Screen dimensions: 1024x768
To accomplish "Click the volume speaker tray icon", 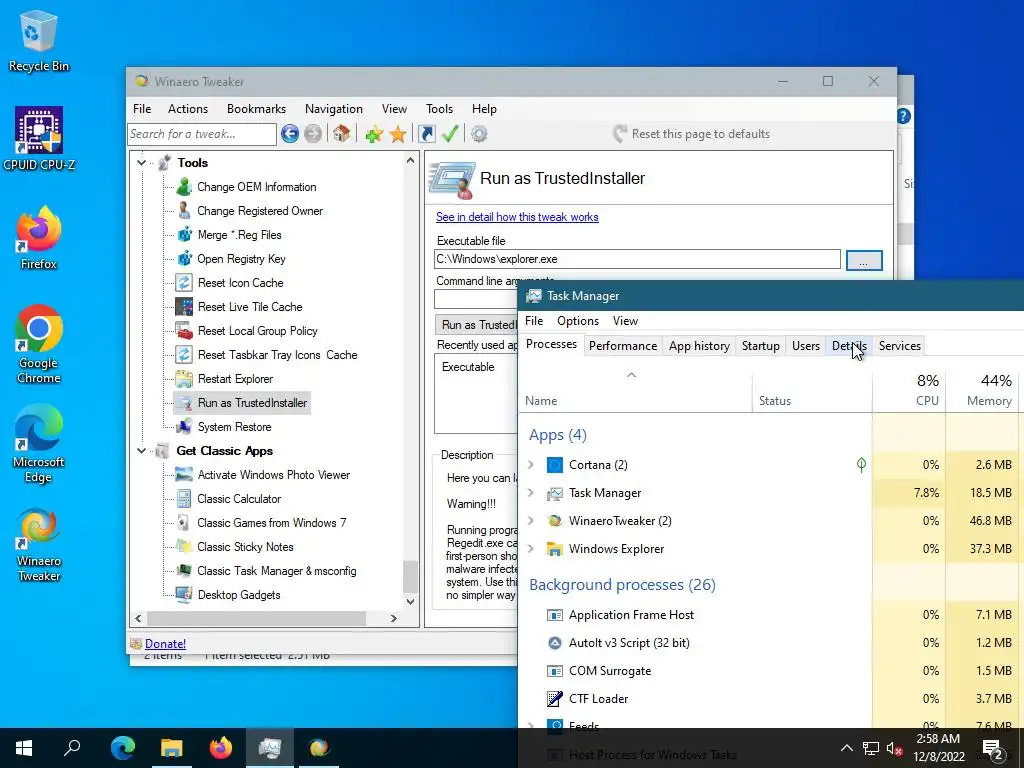I will click(x=894, y=748).
